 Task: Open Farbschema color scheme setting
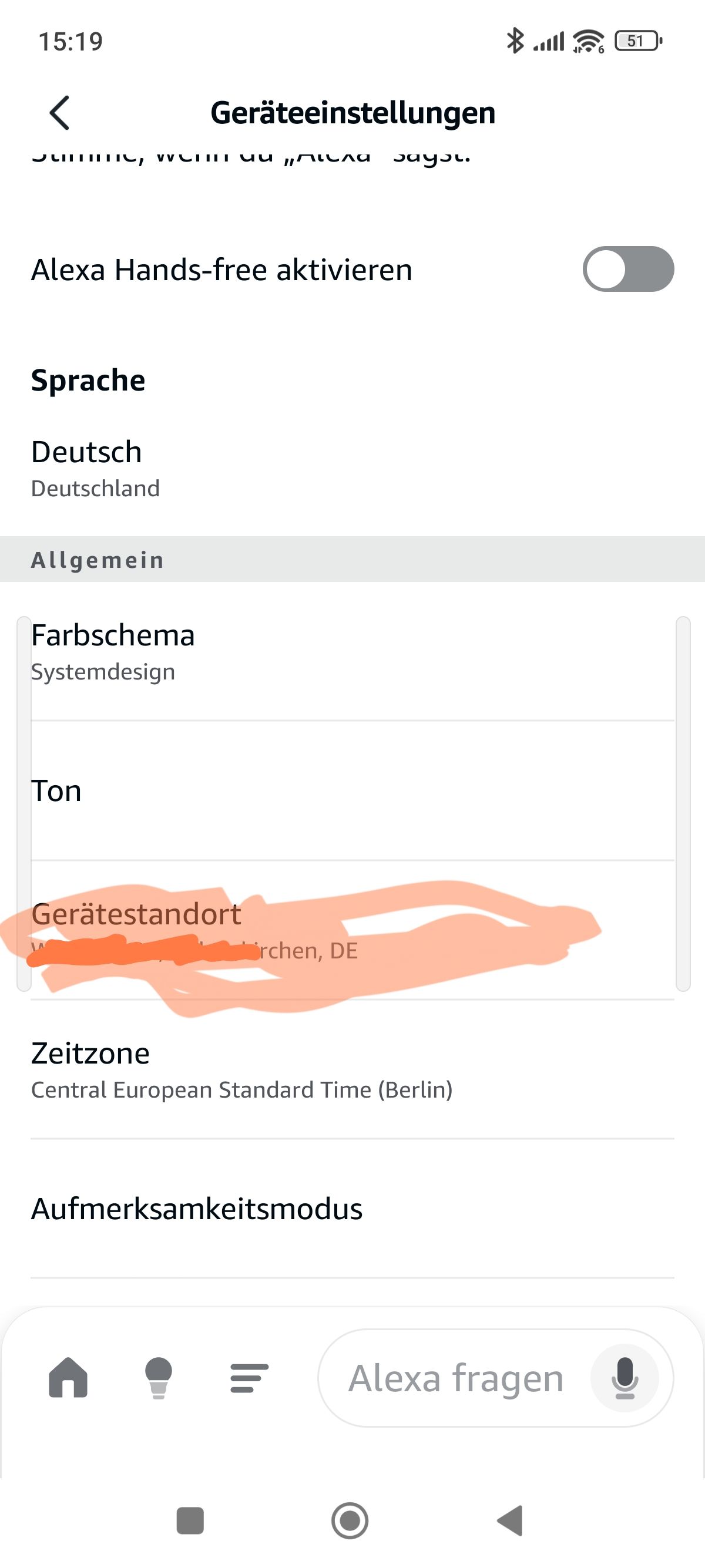[x=113, y=635]
